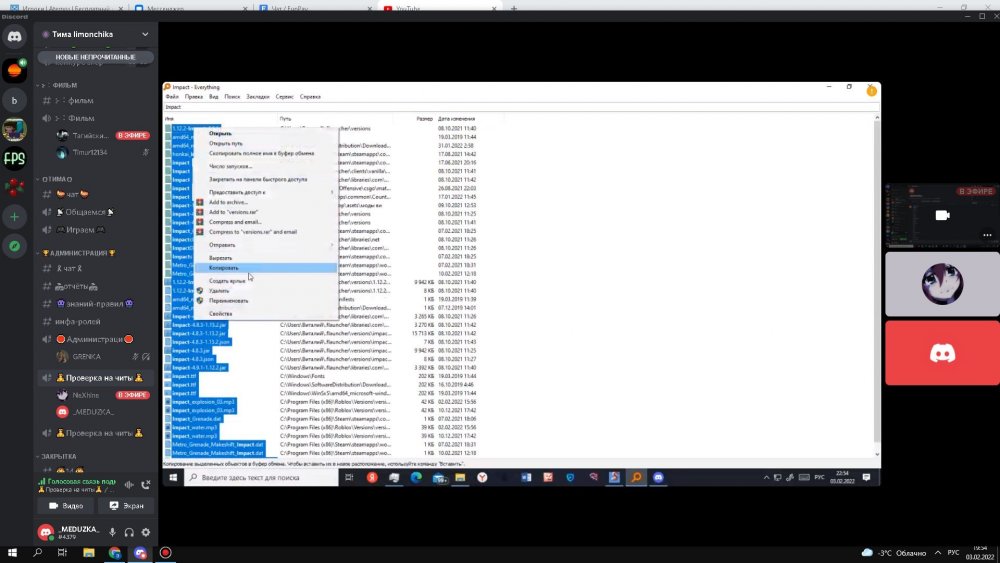Open more options on the stream tile
This screenshot has width=1000, height=563.
point(987,235)
